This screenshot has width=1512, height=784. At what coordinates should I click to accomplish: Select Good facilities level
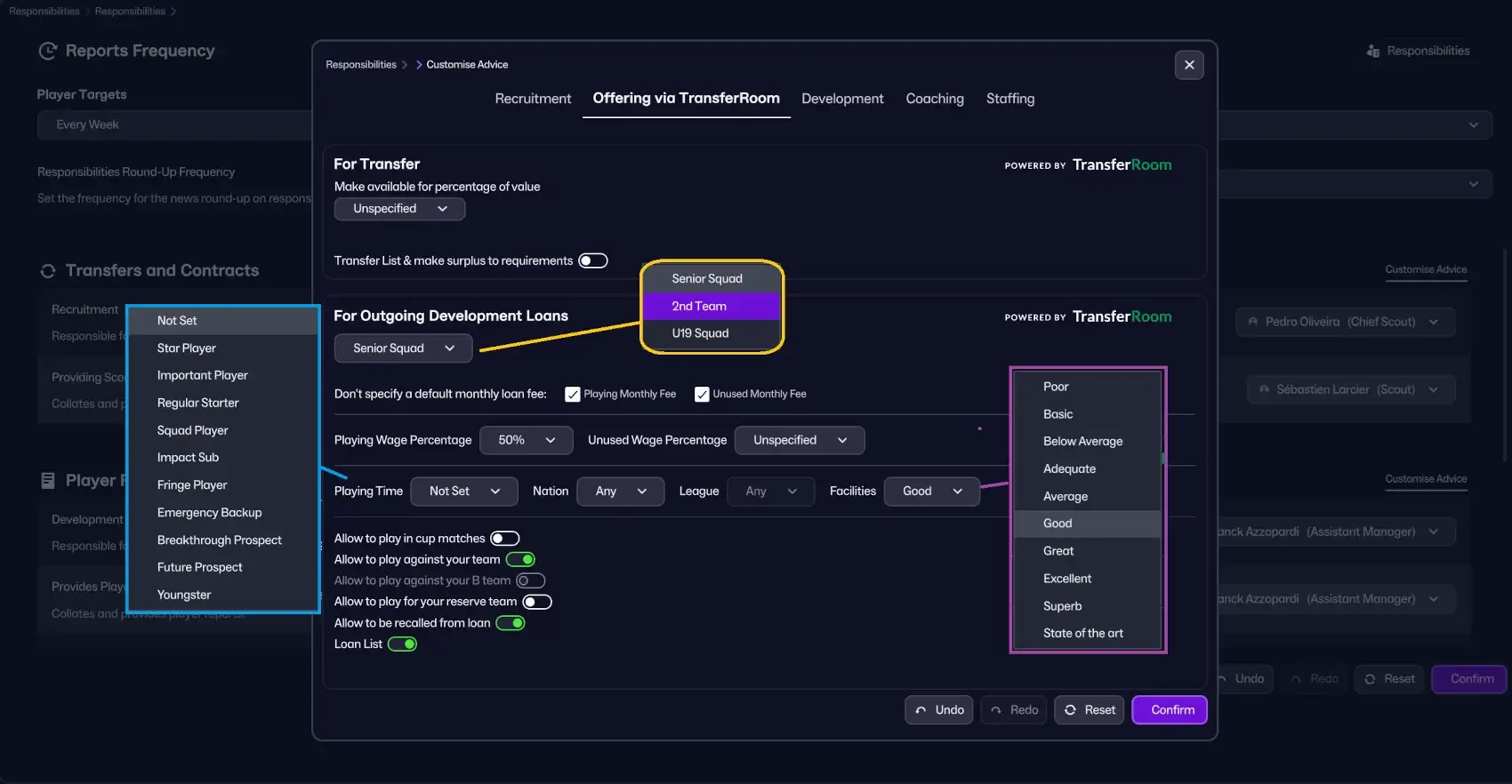click(x=1087, y=524)
